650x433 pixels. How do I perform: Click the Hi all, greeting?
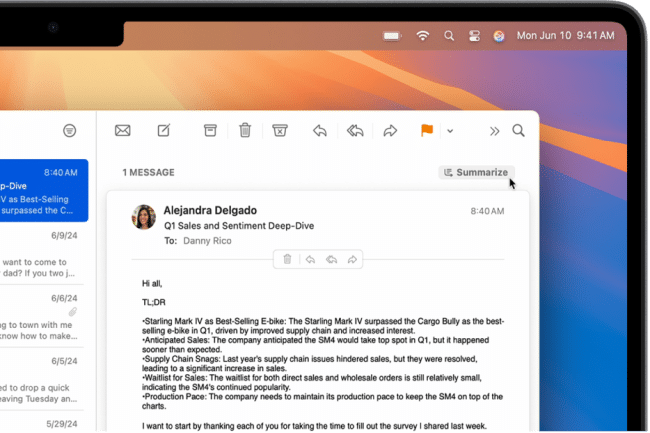point(152,283)
